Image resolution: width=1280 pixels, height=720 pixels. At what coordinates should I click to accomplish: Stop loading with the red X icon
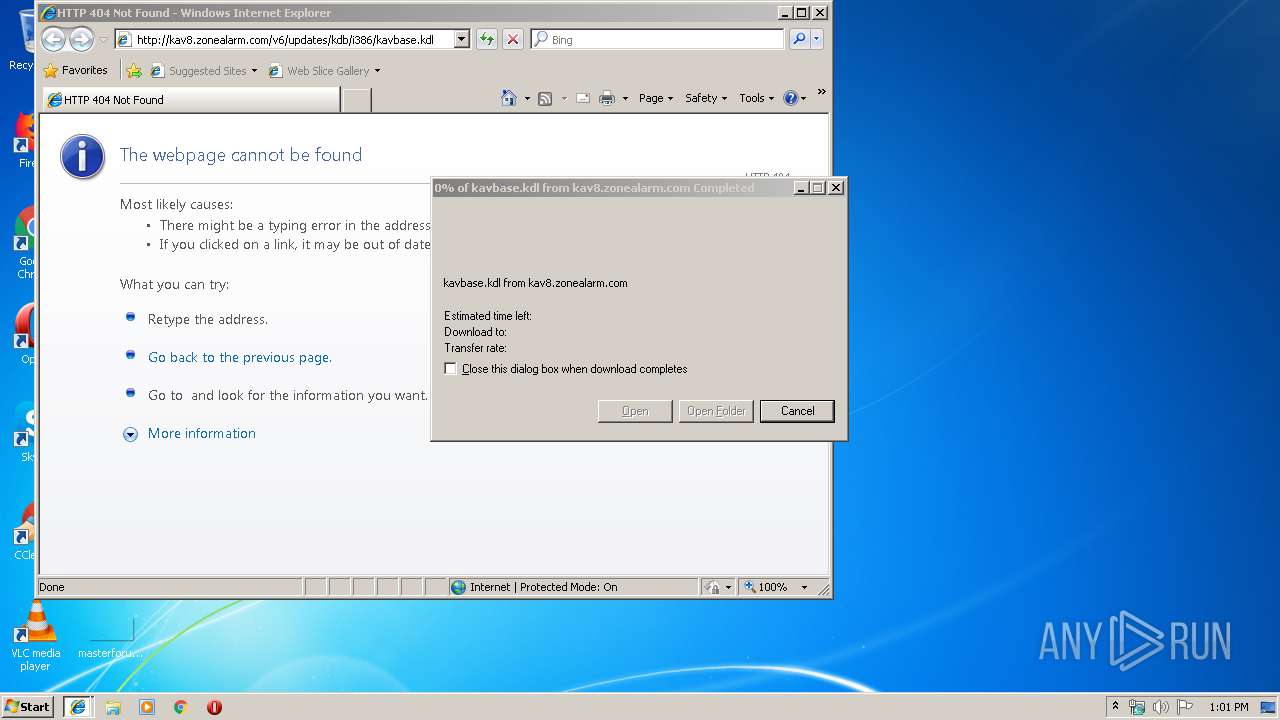pyautogui.click(x=513, y=39)
